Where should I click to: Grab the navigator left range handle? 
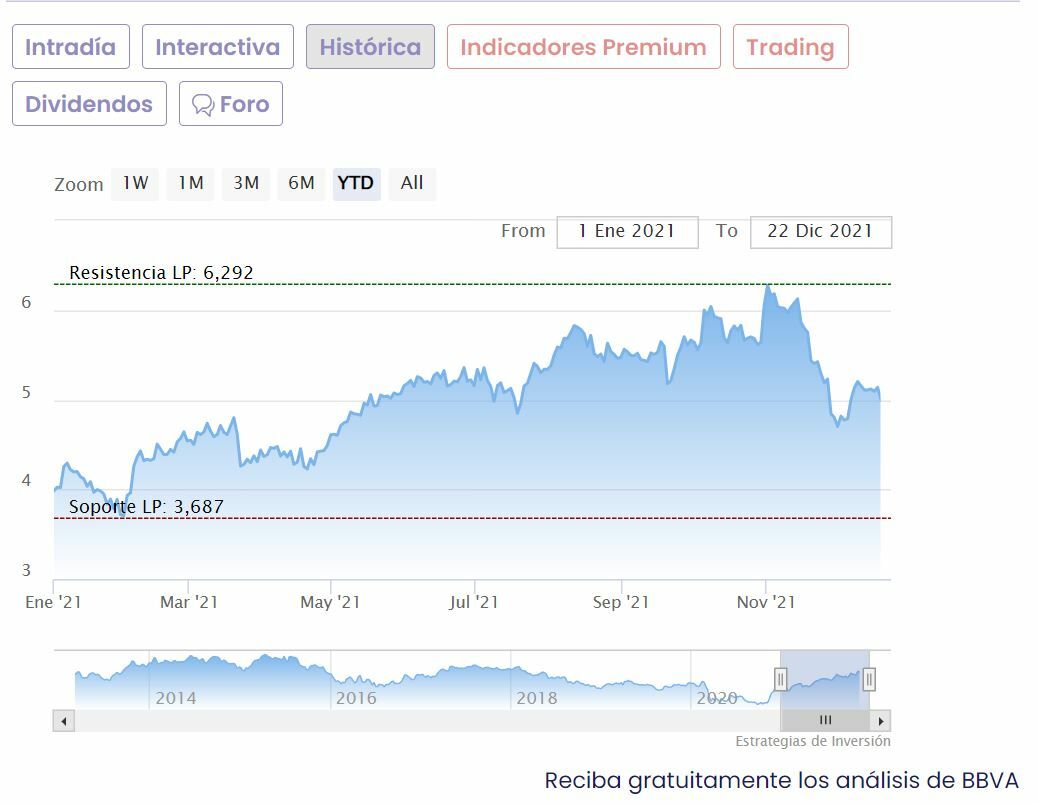780,680
